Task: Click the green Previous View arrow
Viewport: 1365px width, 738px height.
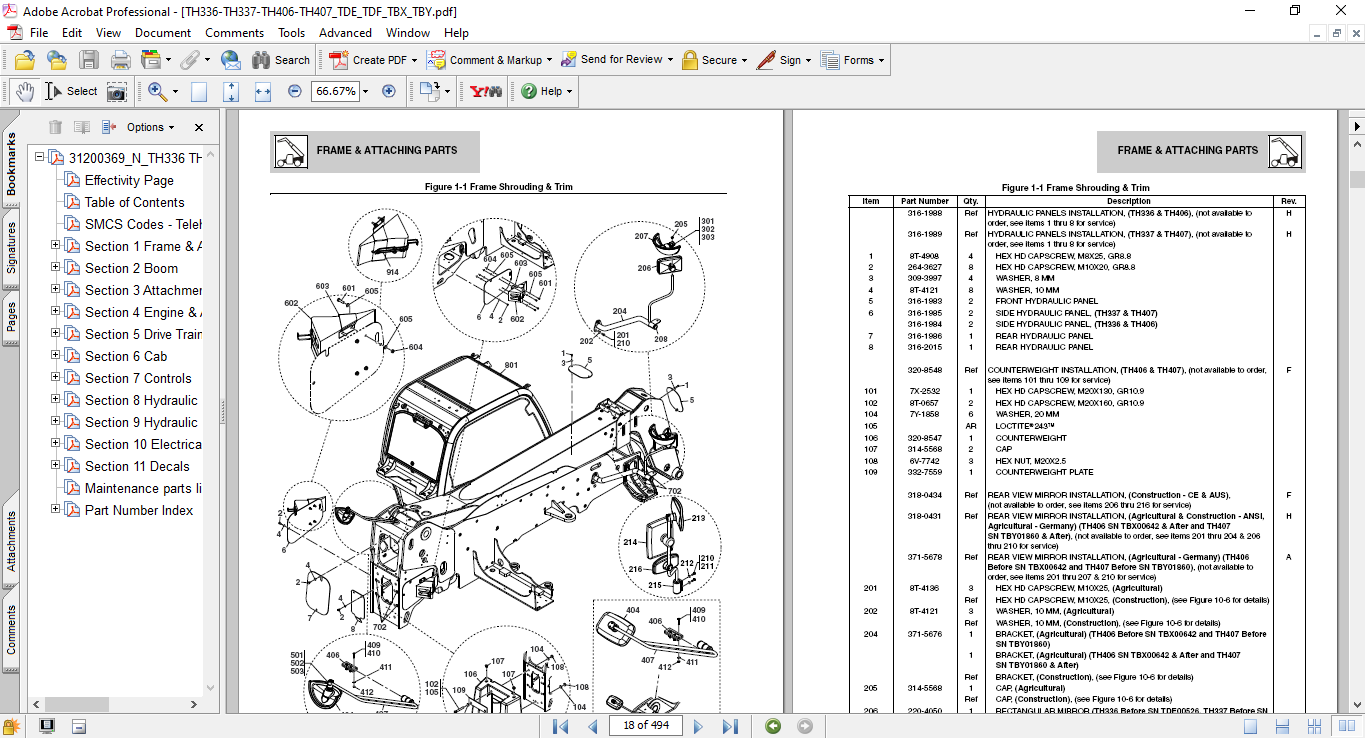Action: (773, 726)
